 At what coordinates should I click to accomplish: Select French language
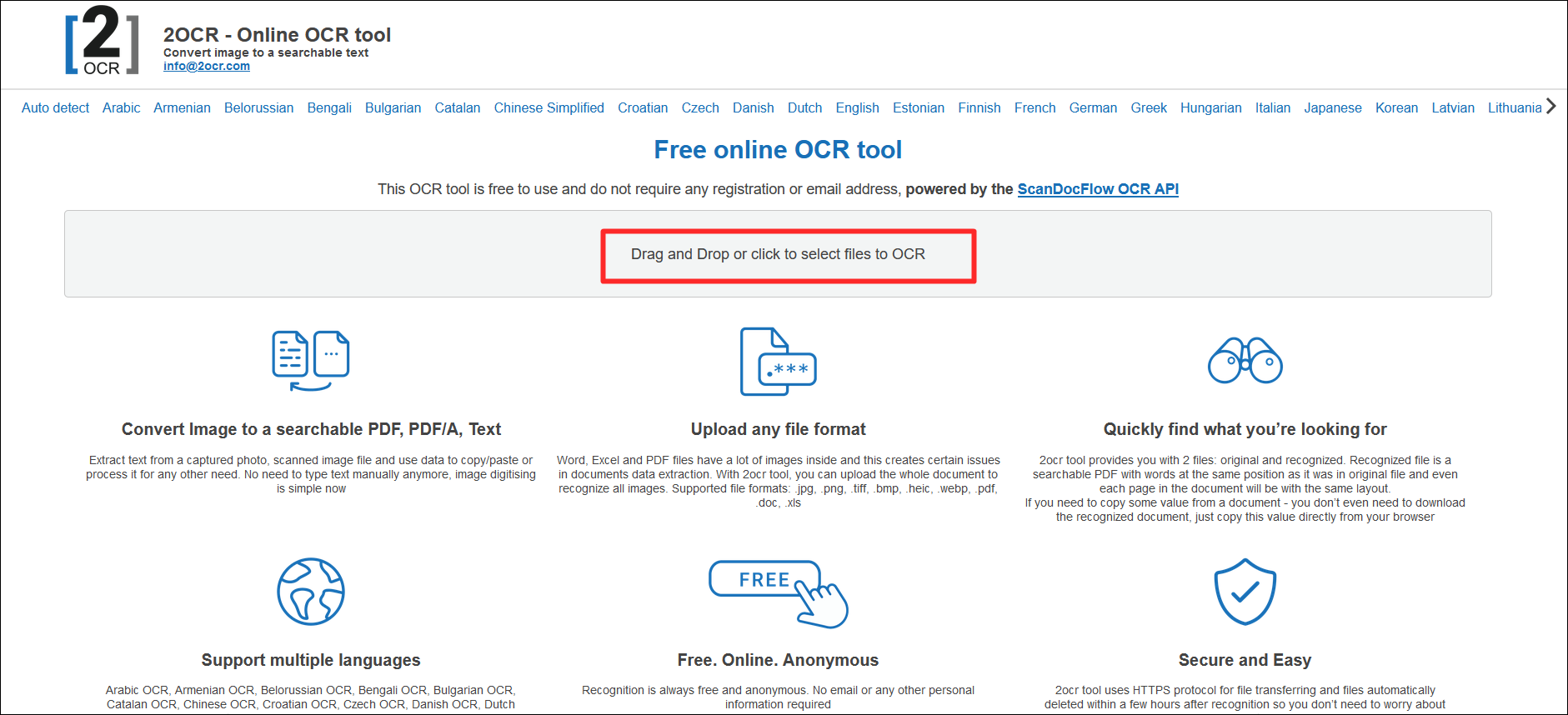[x=1034, y=107]
